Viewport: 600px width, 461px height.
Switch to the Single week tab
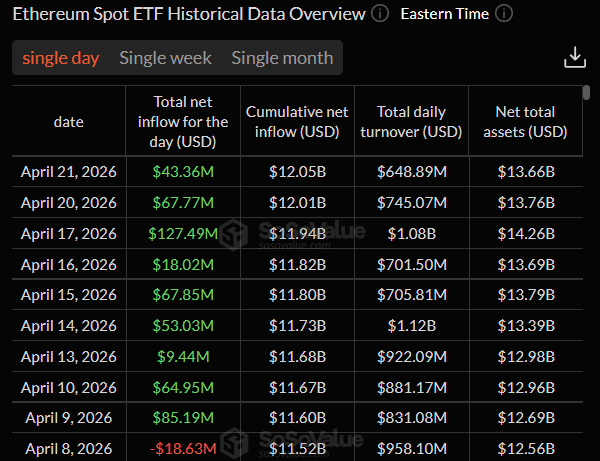coord(165,58)
